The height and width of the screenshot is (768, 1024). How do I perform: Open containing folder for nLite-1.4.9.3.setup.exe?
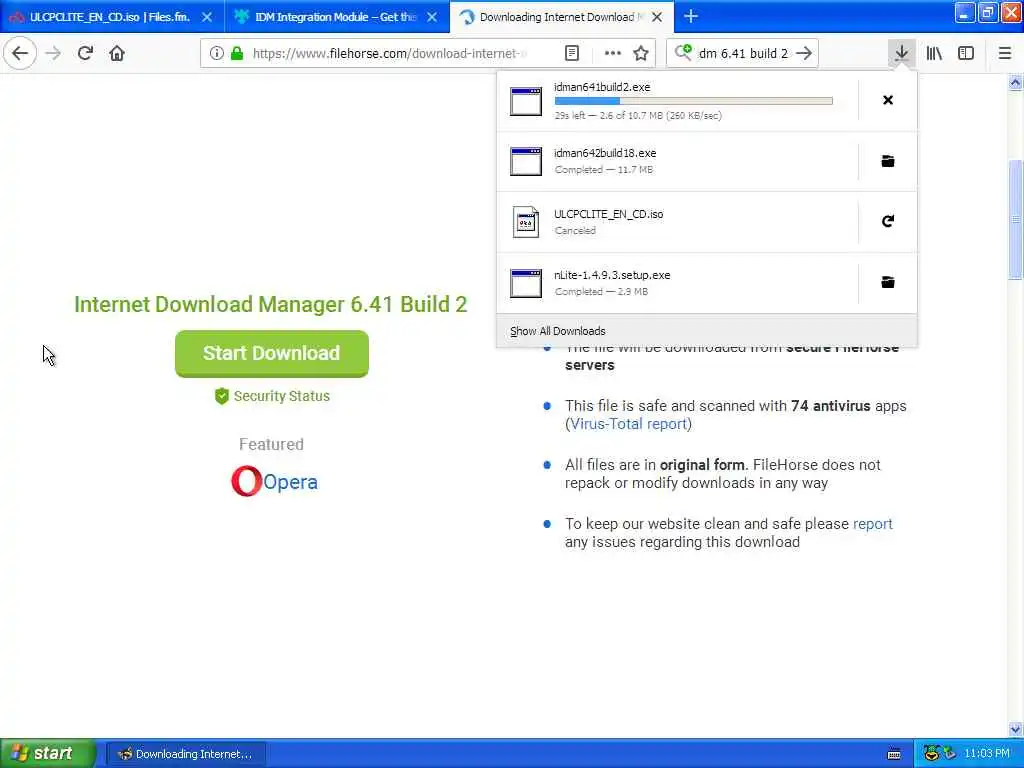point(888,282)
